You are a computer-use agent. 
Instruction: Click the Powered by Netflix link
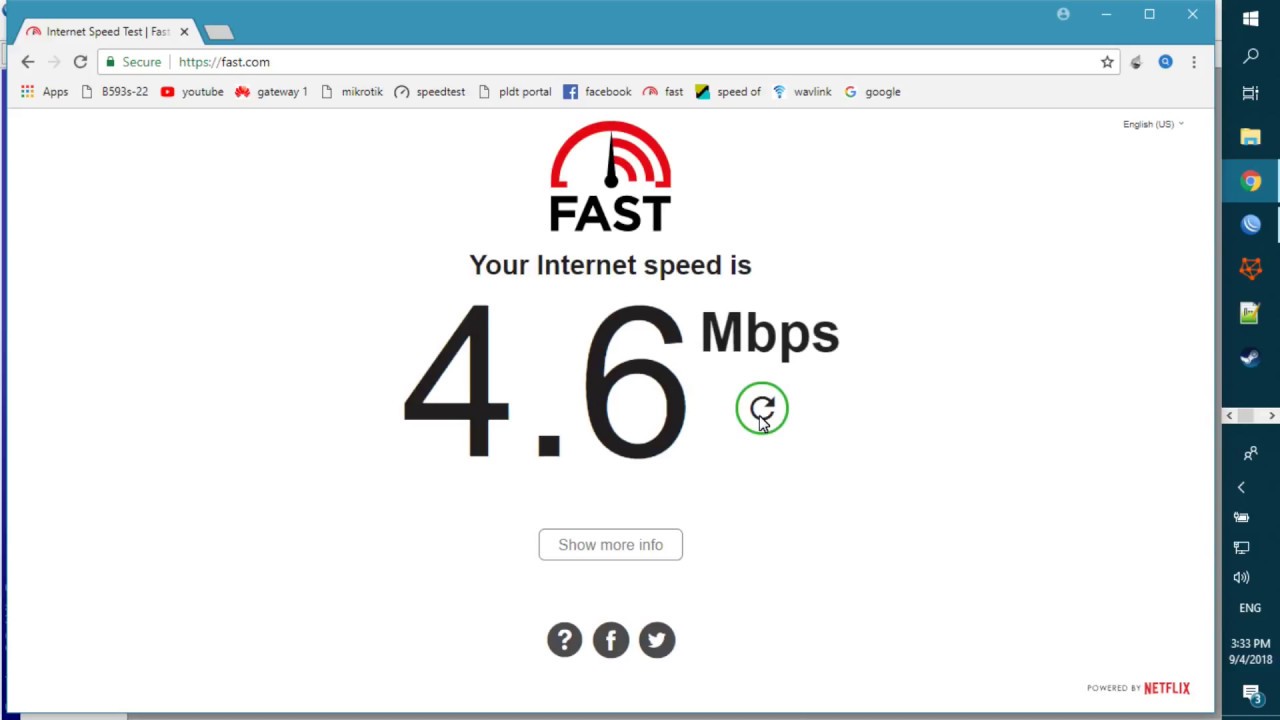pos(1138,688)
